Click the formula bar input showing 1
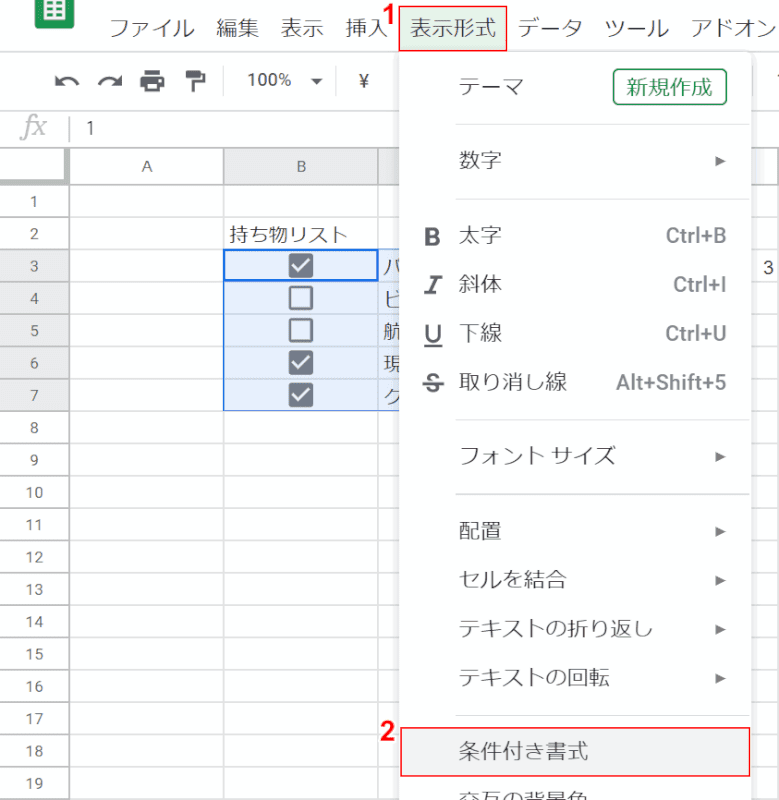The image size is (779, 800). (x=235, y=128)
